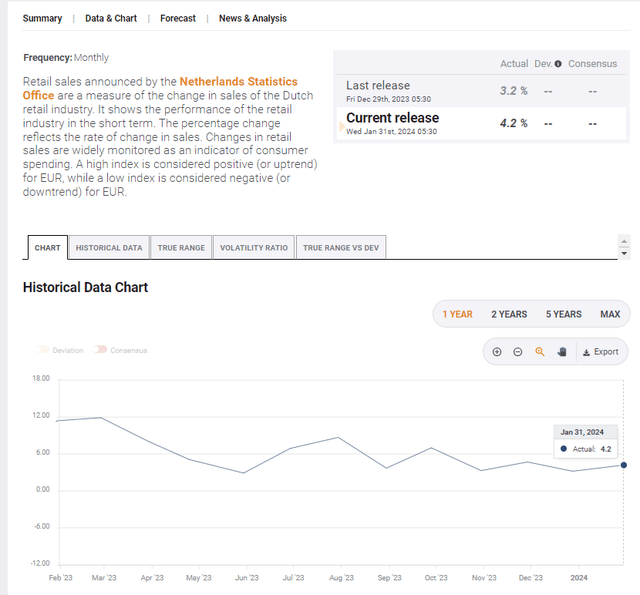Open the TRUE RANGE VS DEV tab
640x595 pixels.
pyautogui.click(x=341, y=247)
